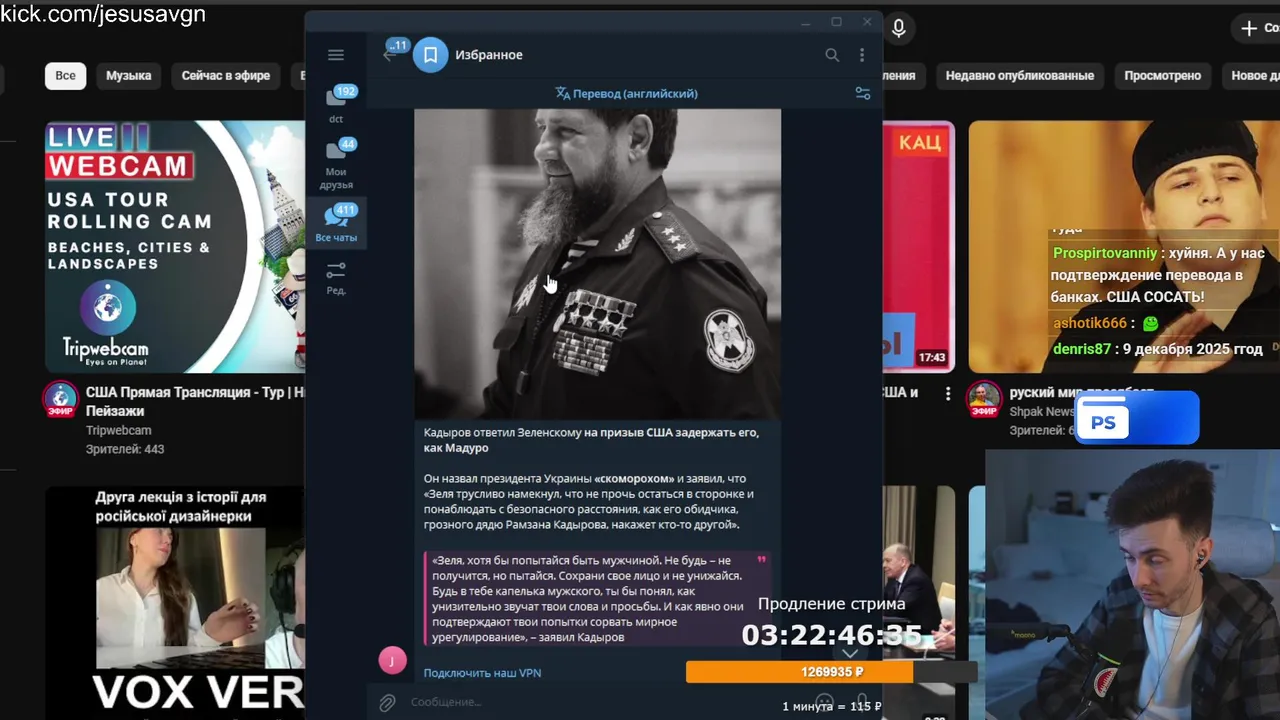Open the dct chat folder
This screenshot has height=720, width=1280.
[337, 105]
